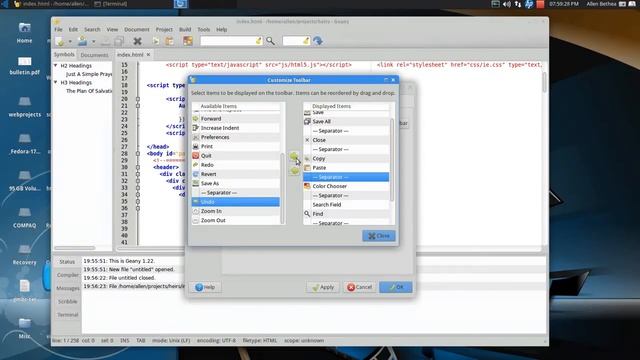Click the Cancel button
This screenshot has height=360, width=640.
359,287
